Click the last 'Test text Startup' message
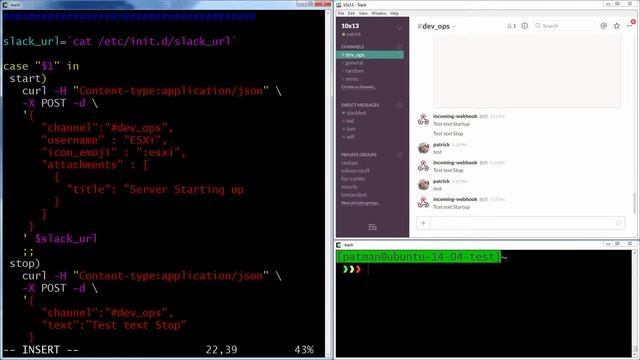 click(x=451, y=207)
